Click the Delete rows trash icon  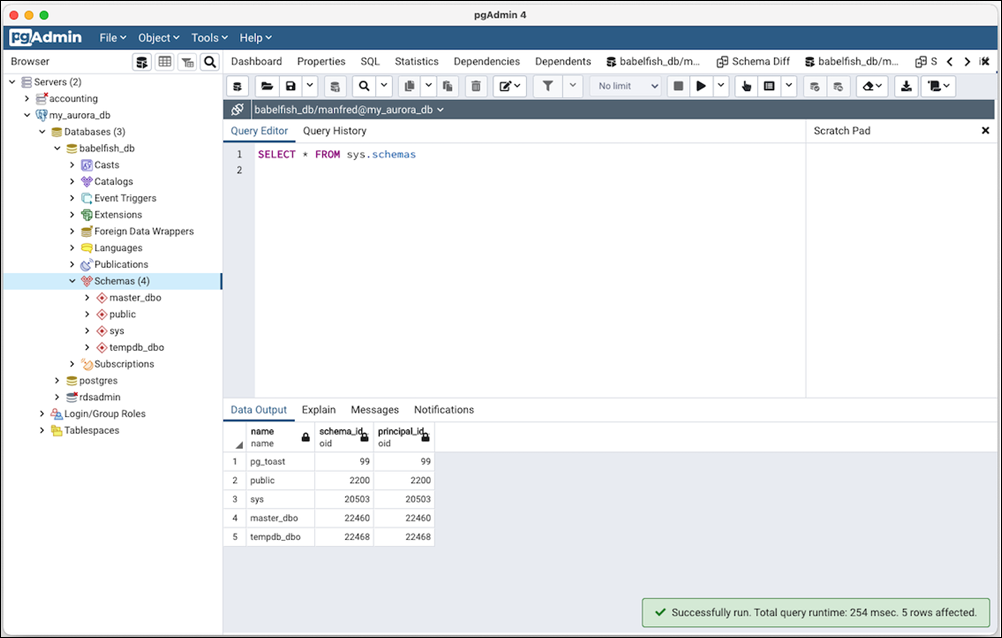tap(476, 87)
